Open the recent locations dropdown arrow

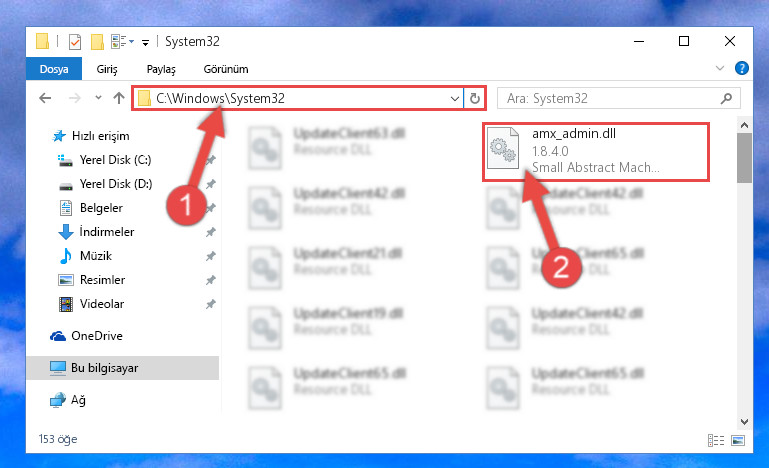point(98,98)
